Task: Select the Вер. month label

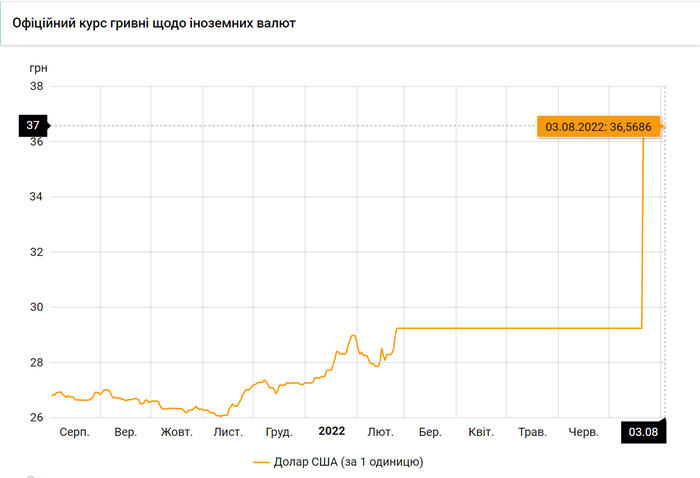Action: coord(126,432)
